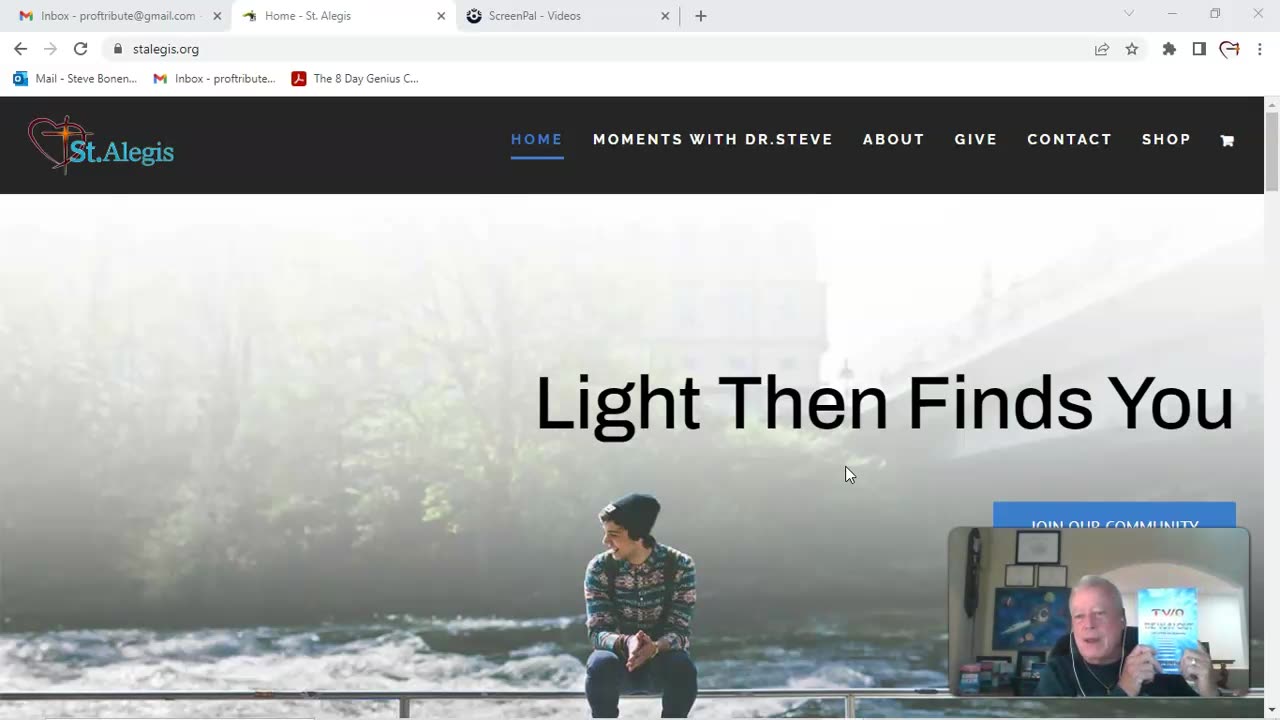Image resolution: width=1280 pixels, height=720 pixels.
Task: Open Chrome side panel icon
Action: 1199,49
